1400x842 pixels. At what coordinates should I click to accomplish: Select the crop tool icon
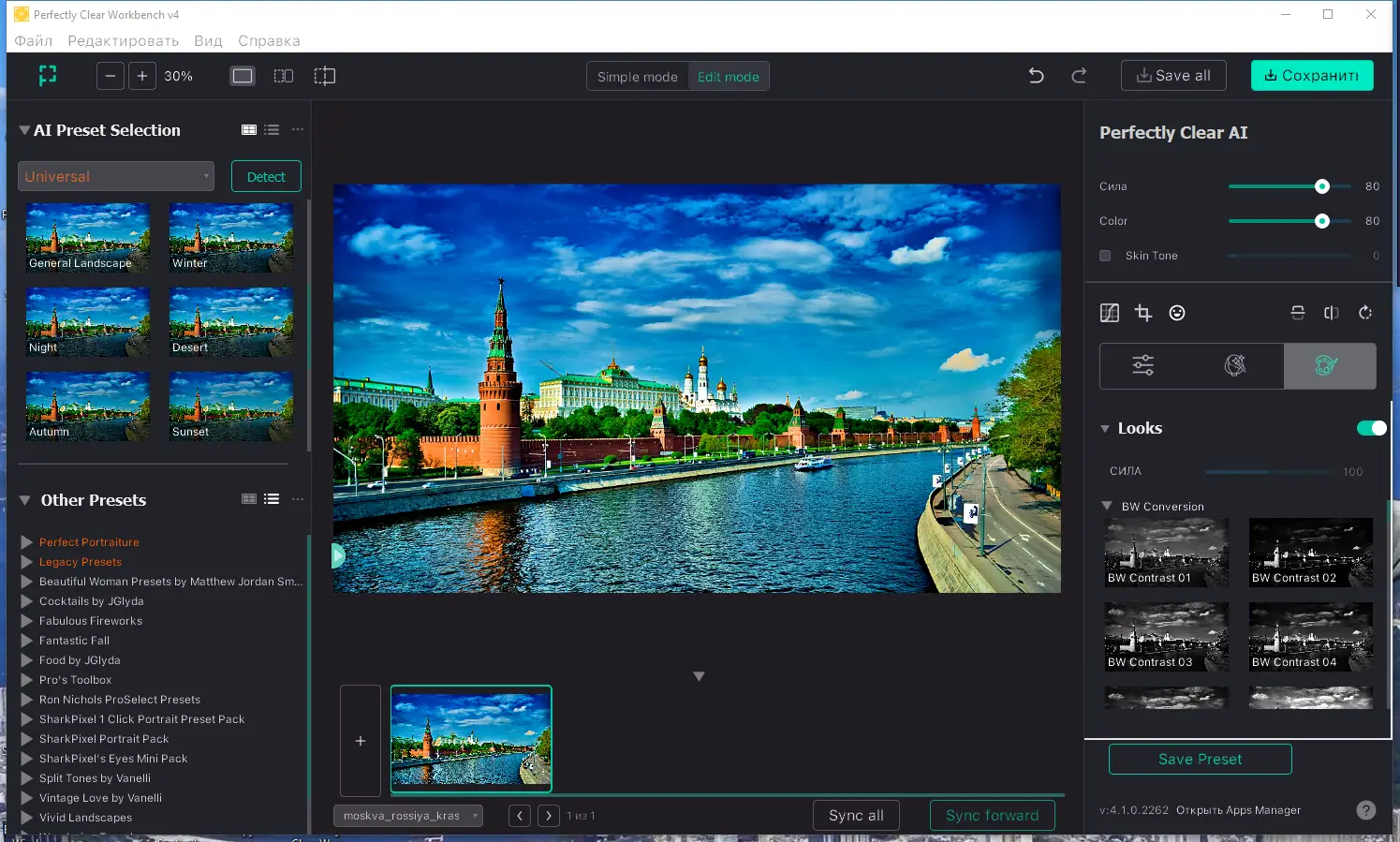tap(1143, 313)
